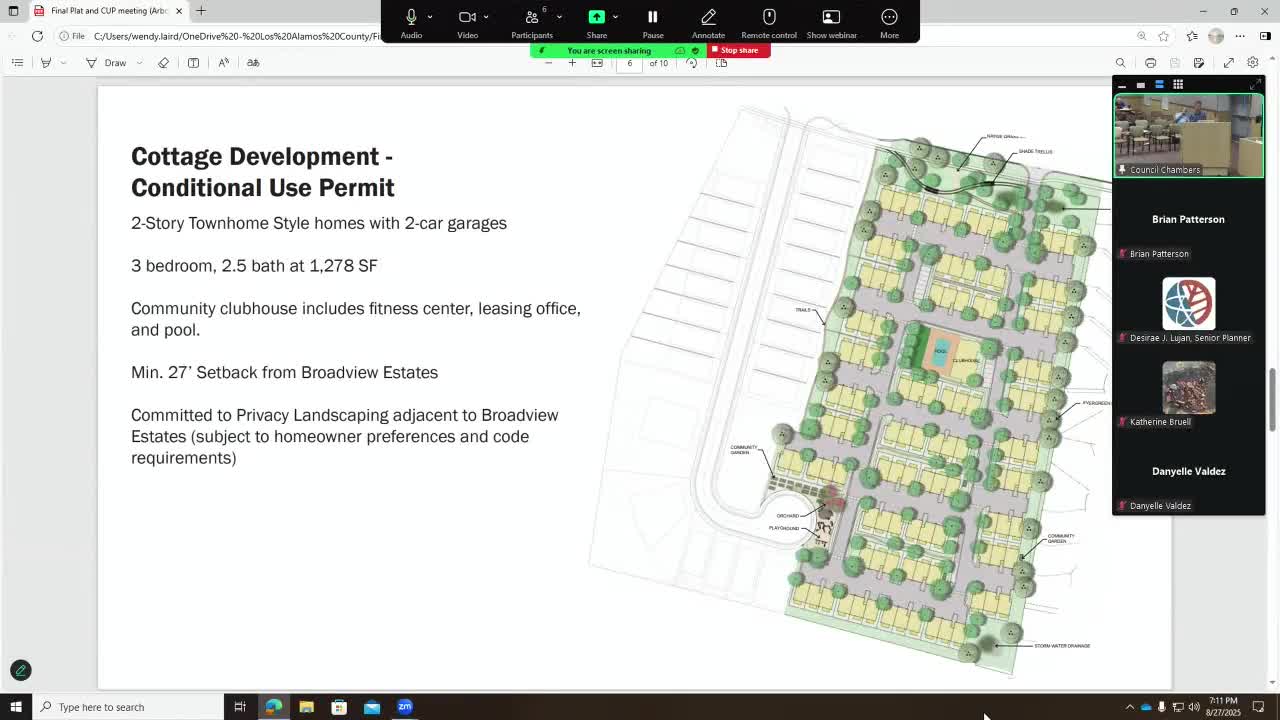Click the green share security shield icon
Viewport: 1280px width, 720px height.
695,51
